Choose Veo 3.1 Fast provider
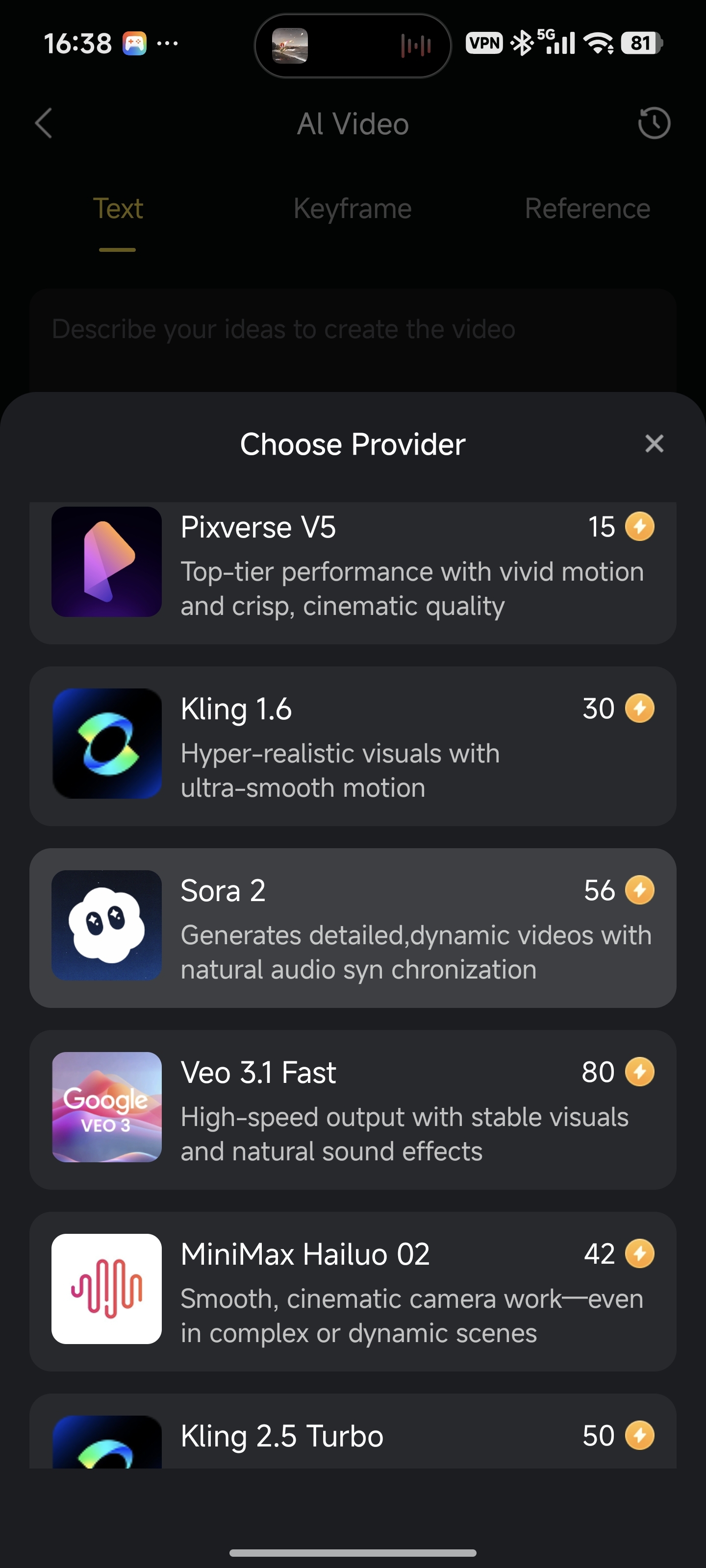This screenshot has height=1568, width=706. click(x=353, y=1110)
